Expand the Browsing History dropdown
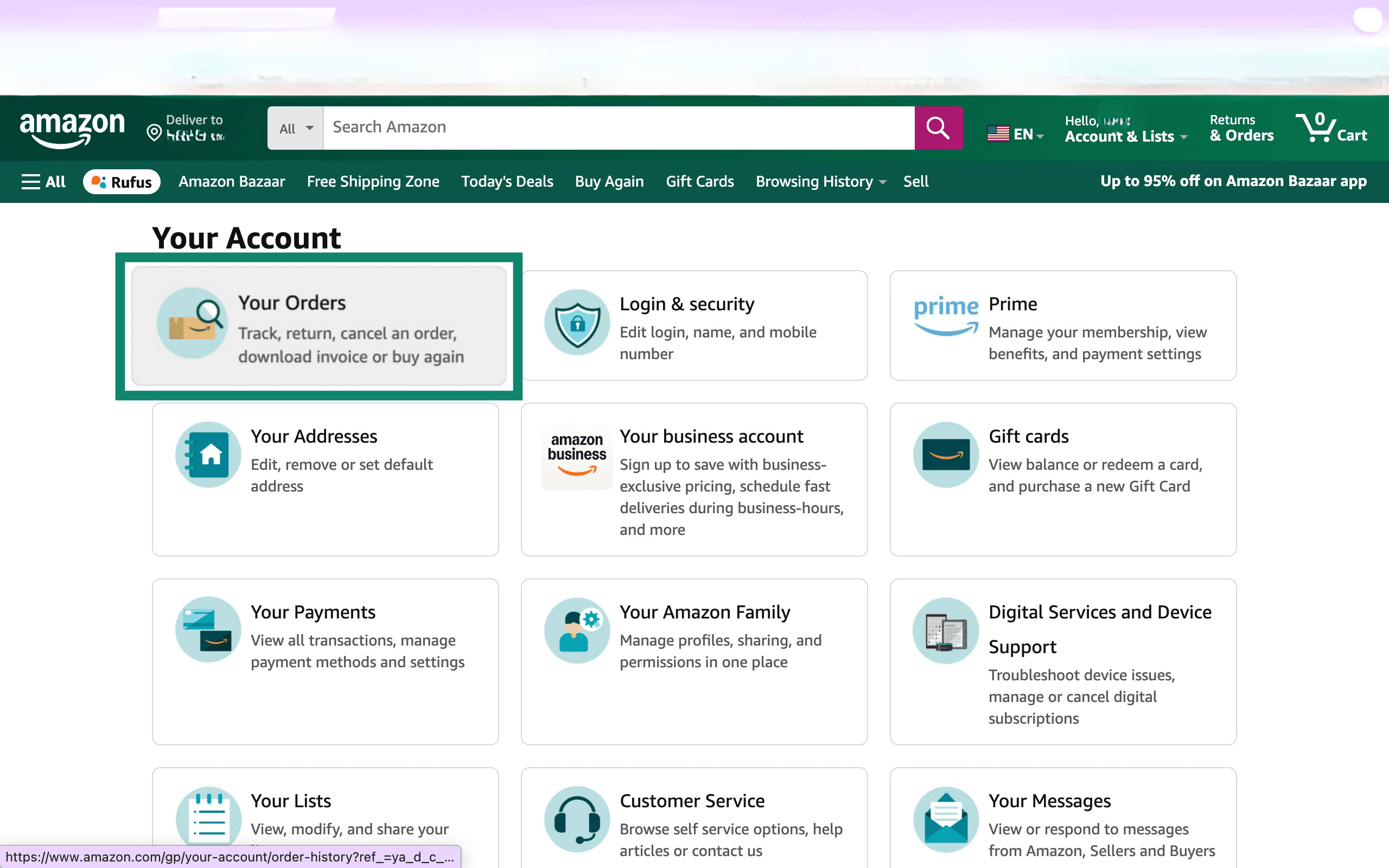The image size is (1389, 868). pyautogui.click(x=820, y=182)
